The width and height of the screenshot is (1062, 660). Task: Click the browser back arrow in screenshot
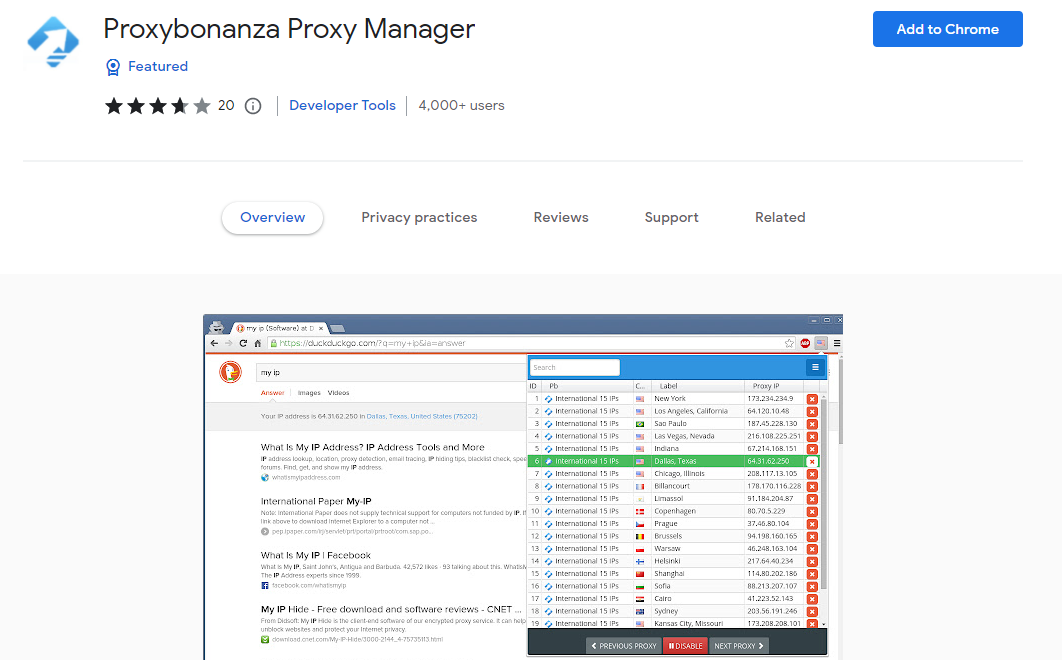tap(214, 344)
